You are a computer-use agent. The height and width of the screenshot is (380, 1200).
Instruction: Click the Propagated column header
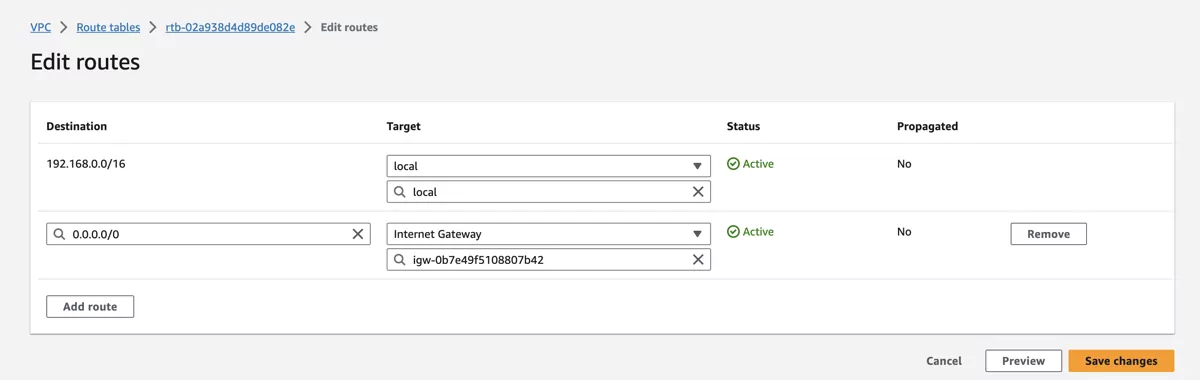pos(927,126)
